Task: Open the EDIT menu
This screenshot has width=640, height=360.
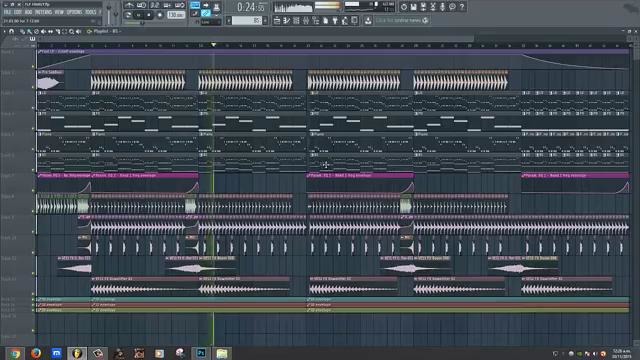Action: pyautogui.click(x=18, y=12)
